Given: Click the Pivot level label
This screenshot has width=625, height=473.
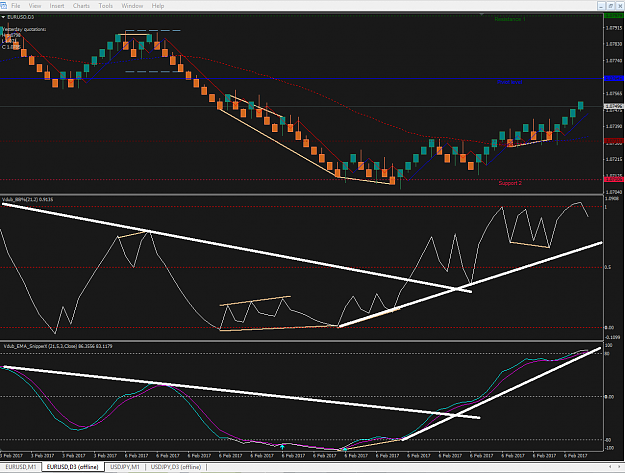Looking at the screenshot, I should pos(509,82).
